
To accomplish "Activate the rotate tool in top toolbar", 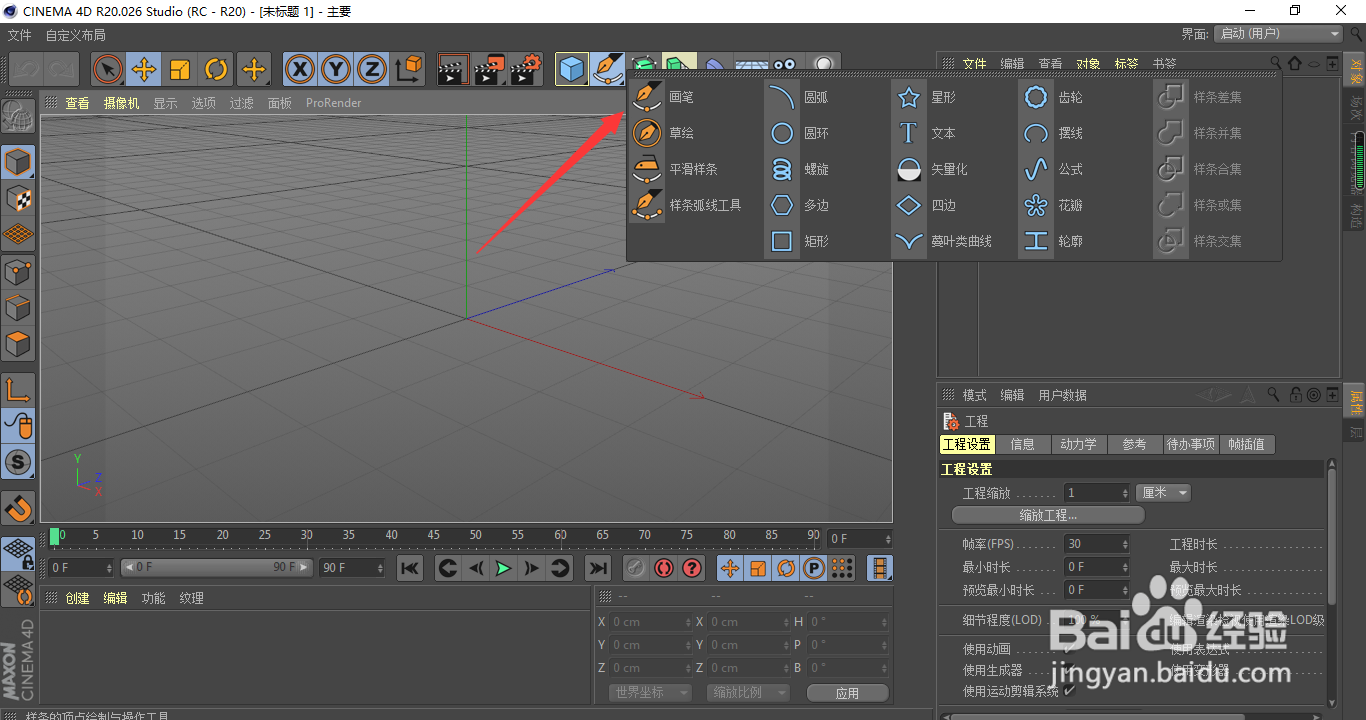I will pyautogui.click(x=216, y=69).
